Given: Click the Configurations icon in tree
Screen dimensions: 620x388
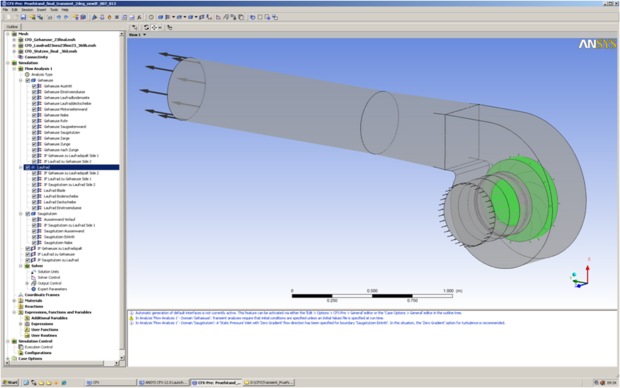Looking at the screenshot, I should coord(21,353).
